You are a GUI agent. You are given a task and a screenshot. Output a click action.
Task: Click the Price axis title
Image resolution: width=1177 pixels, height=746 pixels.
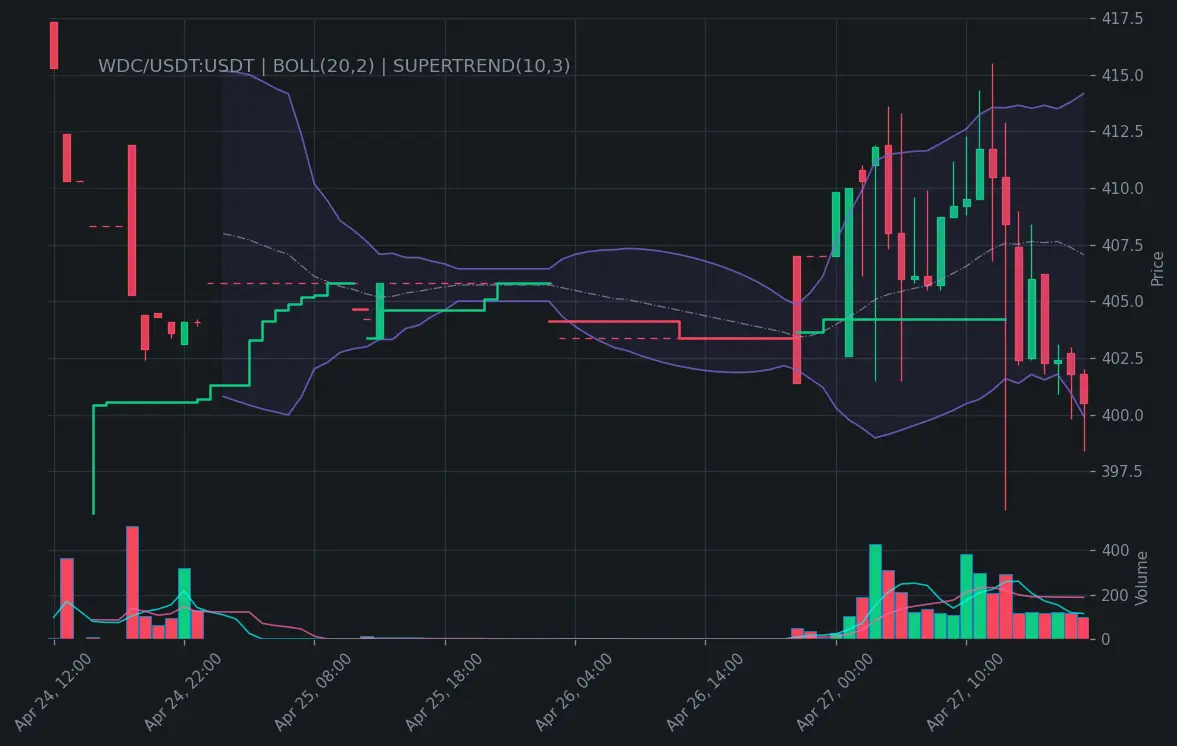[1157, 269]
